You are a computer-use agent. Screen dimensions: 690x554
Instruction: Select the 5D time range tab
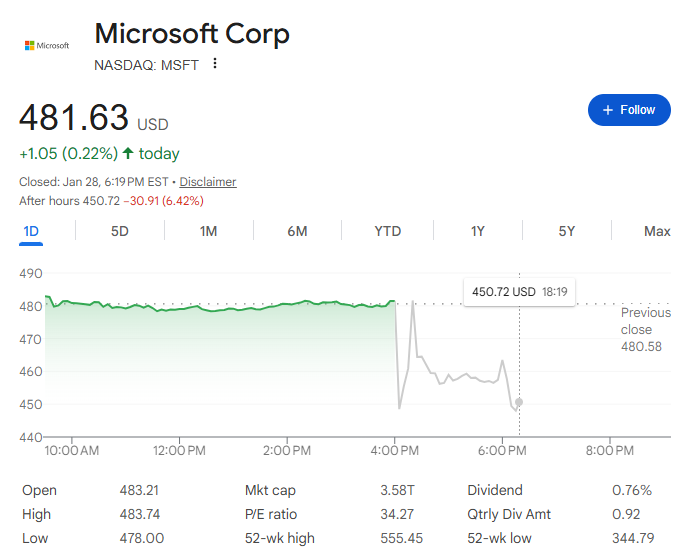120,231
